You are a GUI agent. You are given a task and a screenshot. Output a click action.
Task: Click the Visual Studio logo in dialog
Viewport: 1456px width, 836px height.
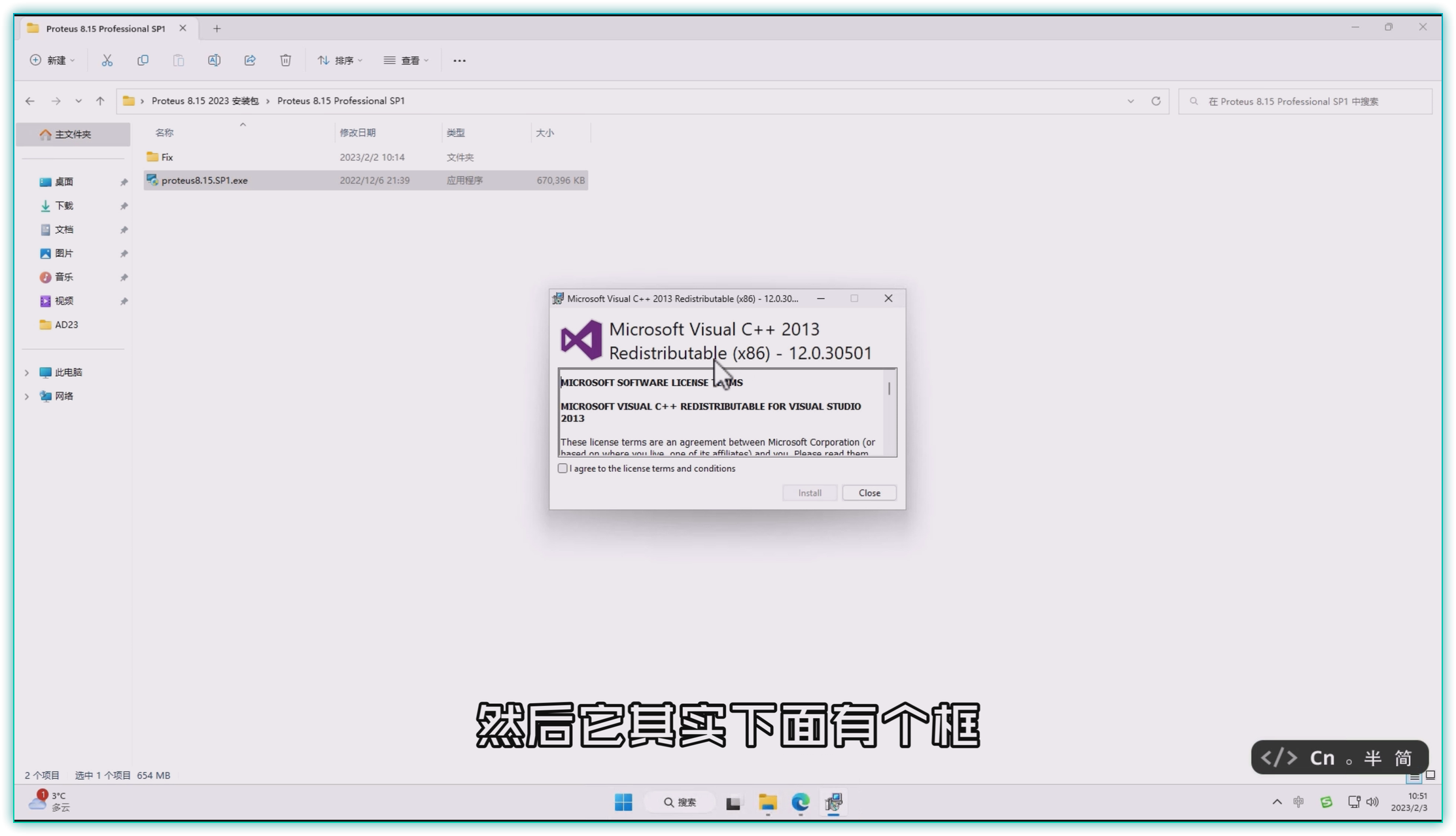[x=581, y=340]
